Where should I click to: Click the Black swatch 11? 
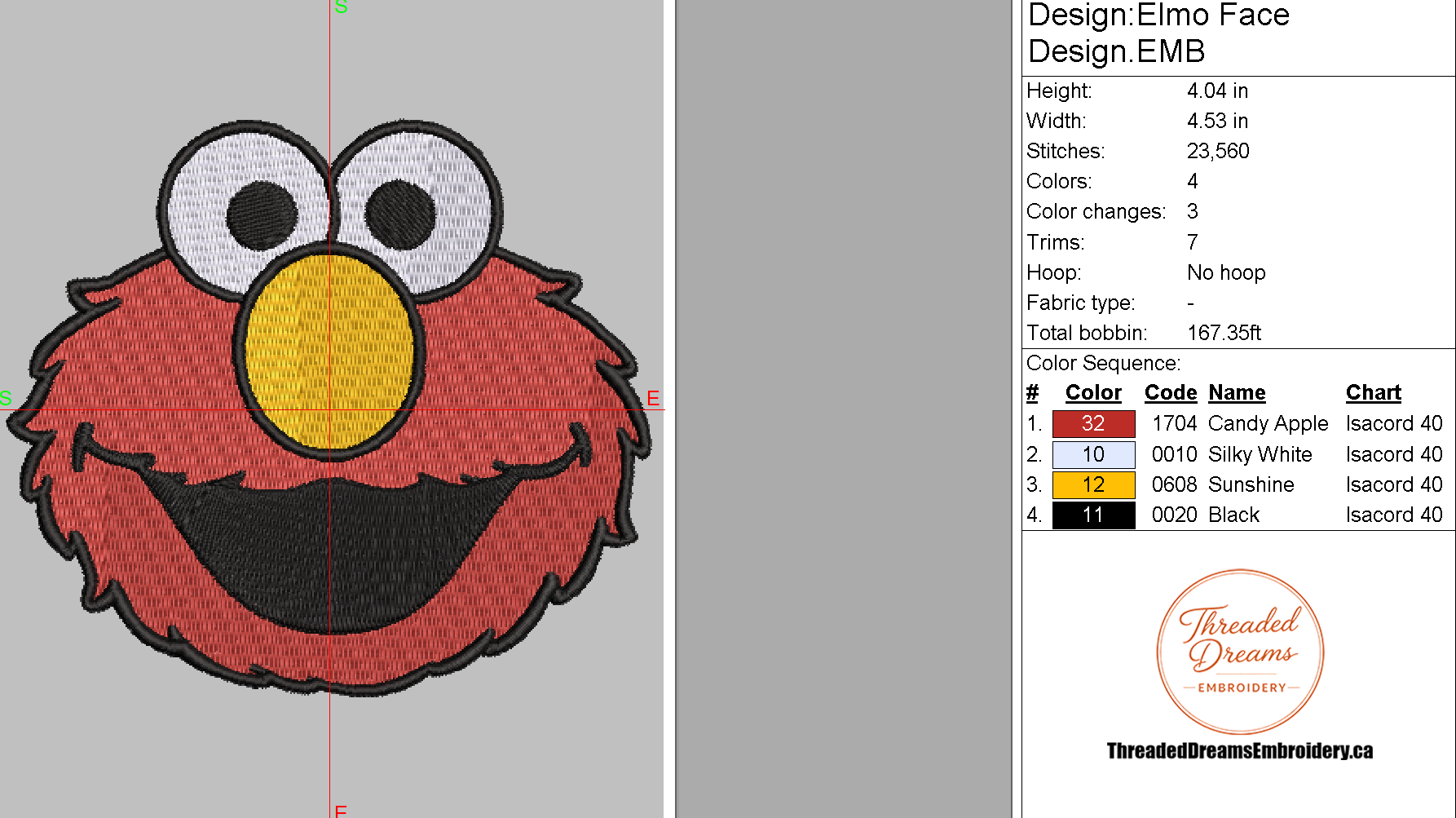(x=1093, y=515)
